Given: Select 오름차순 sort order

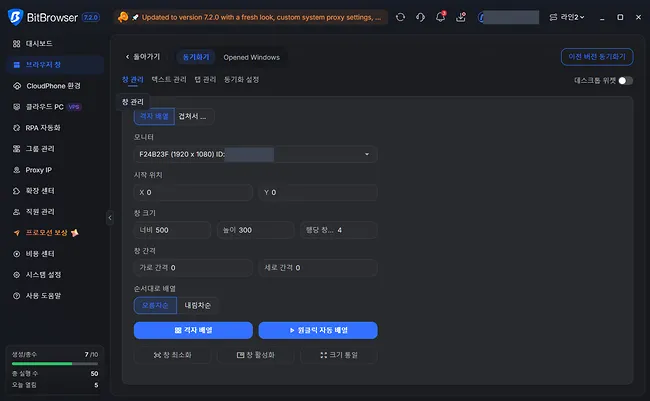Looking at the screenshot, I should [x=155, y=306].
